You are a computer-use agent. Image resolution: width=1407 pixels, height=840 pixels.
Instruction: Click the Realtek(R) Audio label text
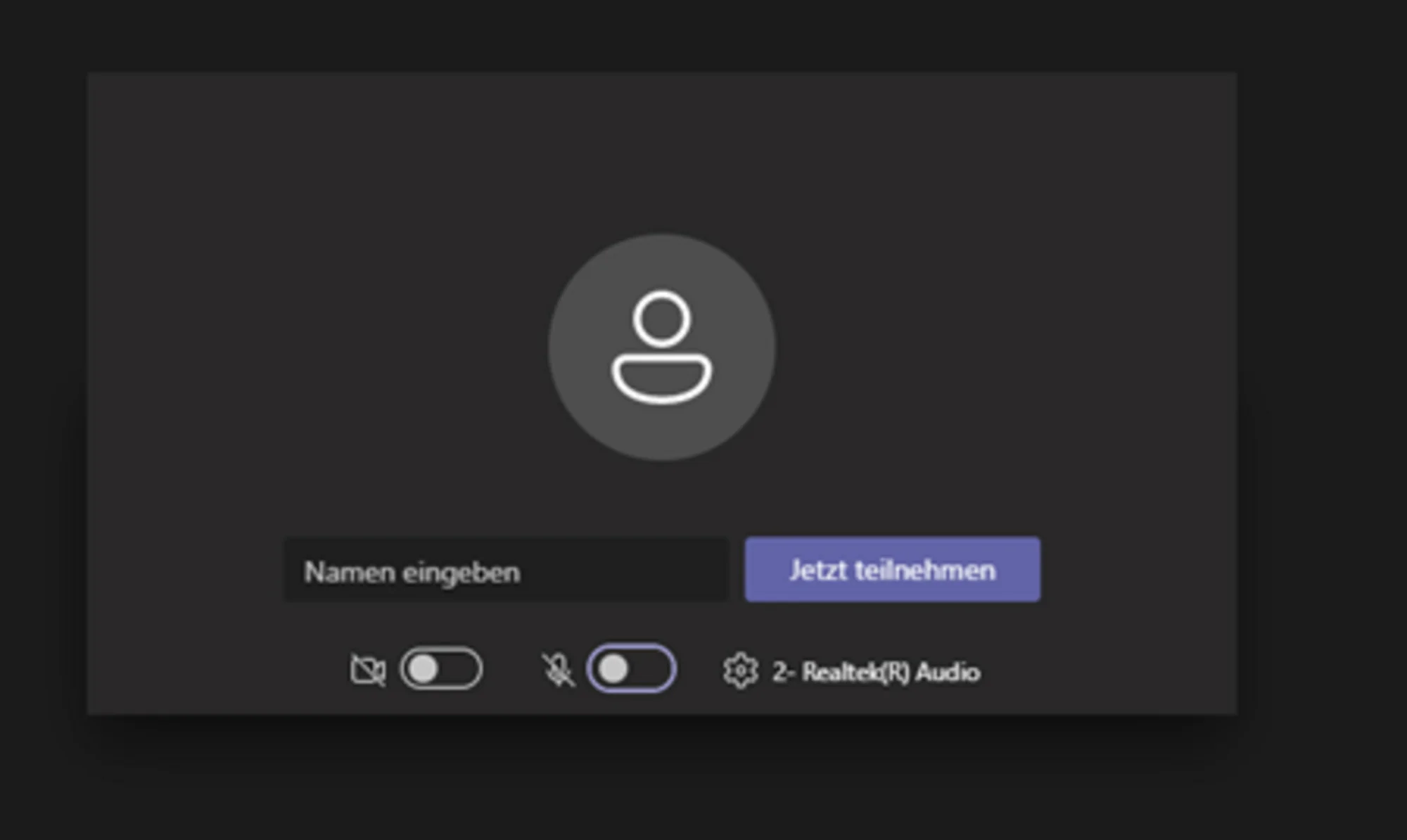click(891, 672)
